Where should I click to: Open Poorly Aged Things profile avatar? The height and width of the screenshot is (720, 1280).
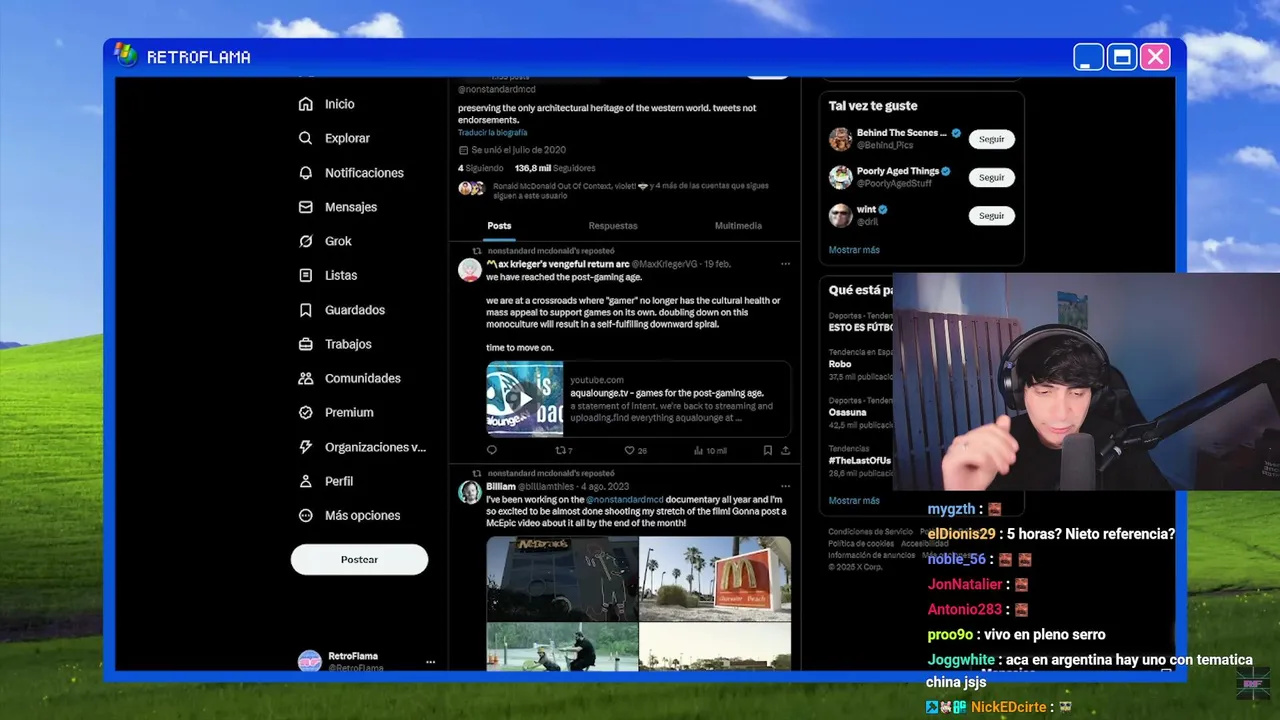click(x=840, y=177)
